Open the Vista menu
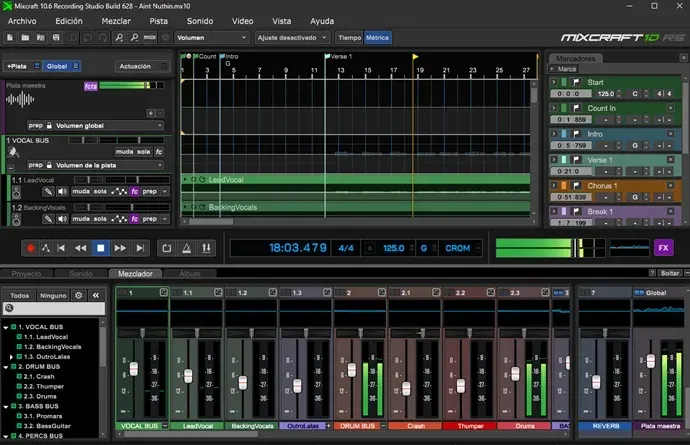The height and width of the screenshot is (445, 690). click(281, 21)
